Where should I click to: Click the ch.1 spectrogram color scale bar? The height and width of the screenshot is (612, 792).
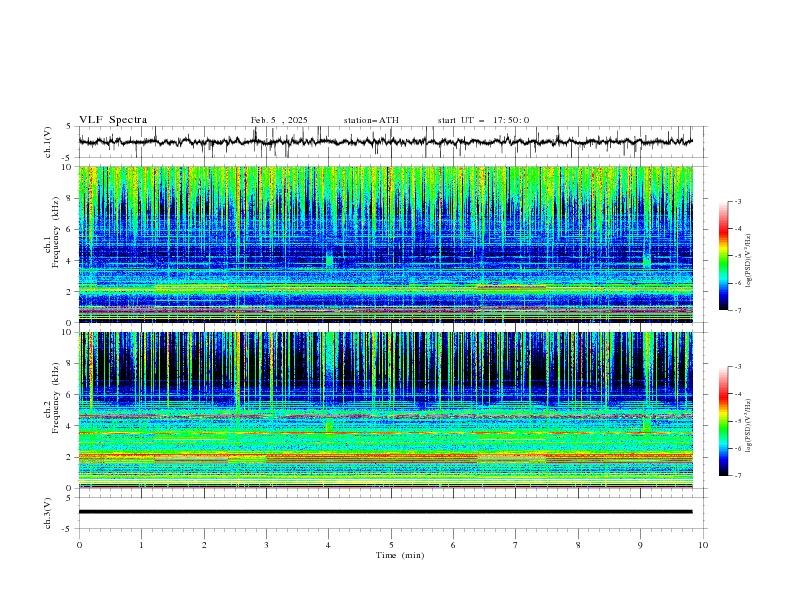tap(723, 256)
